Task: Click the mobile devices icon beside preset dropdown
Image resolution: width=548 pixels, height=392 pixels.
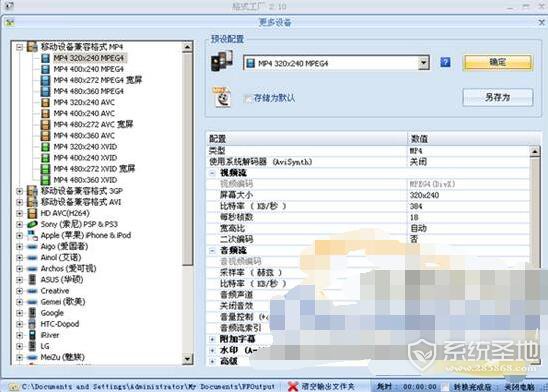Action: pos(222,61)
